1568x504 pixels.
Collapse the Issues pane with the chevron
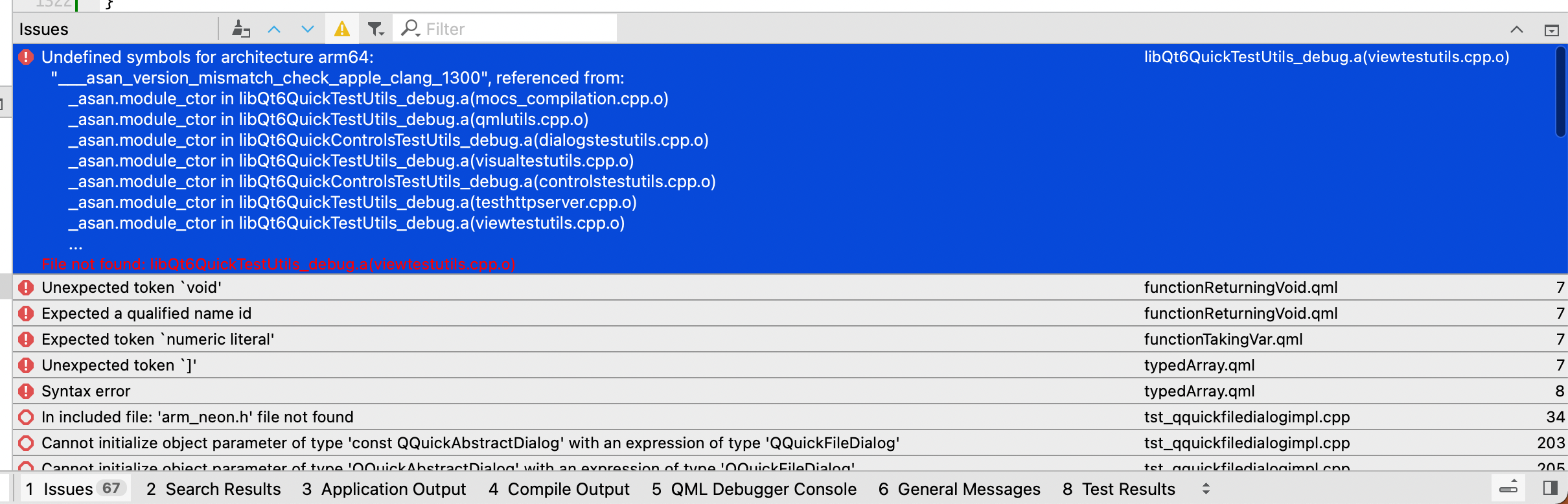(x=1517, y=30)
